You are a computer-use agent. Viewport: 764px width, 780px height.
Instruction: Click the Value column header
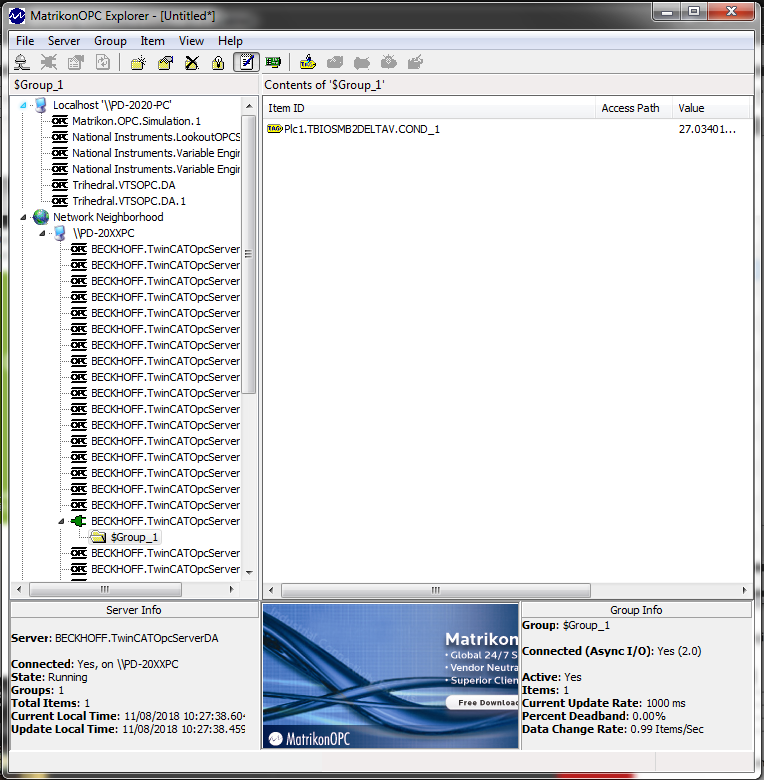(711, 108)
